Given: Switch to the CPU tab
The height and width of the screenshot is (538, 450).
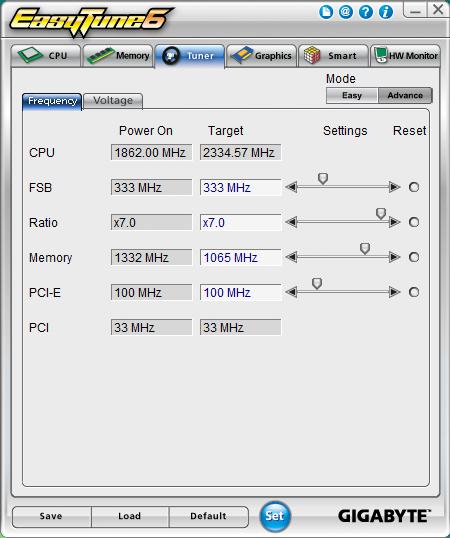Looking at the screenshot, I should pyautogui.click(x=46, y=56).
